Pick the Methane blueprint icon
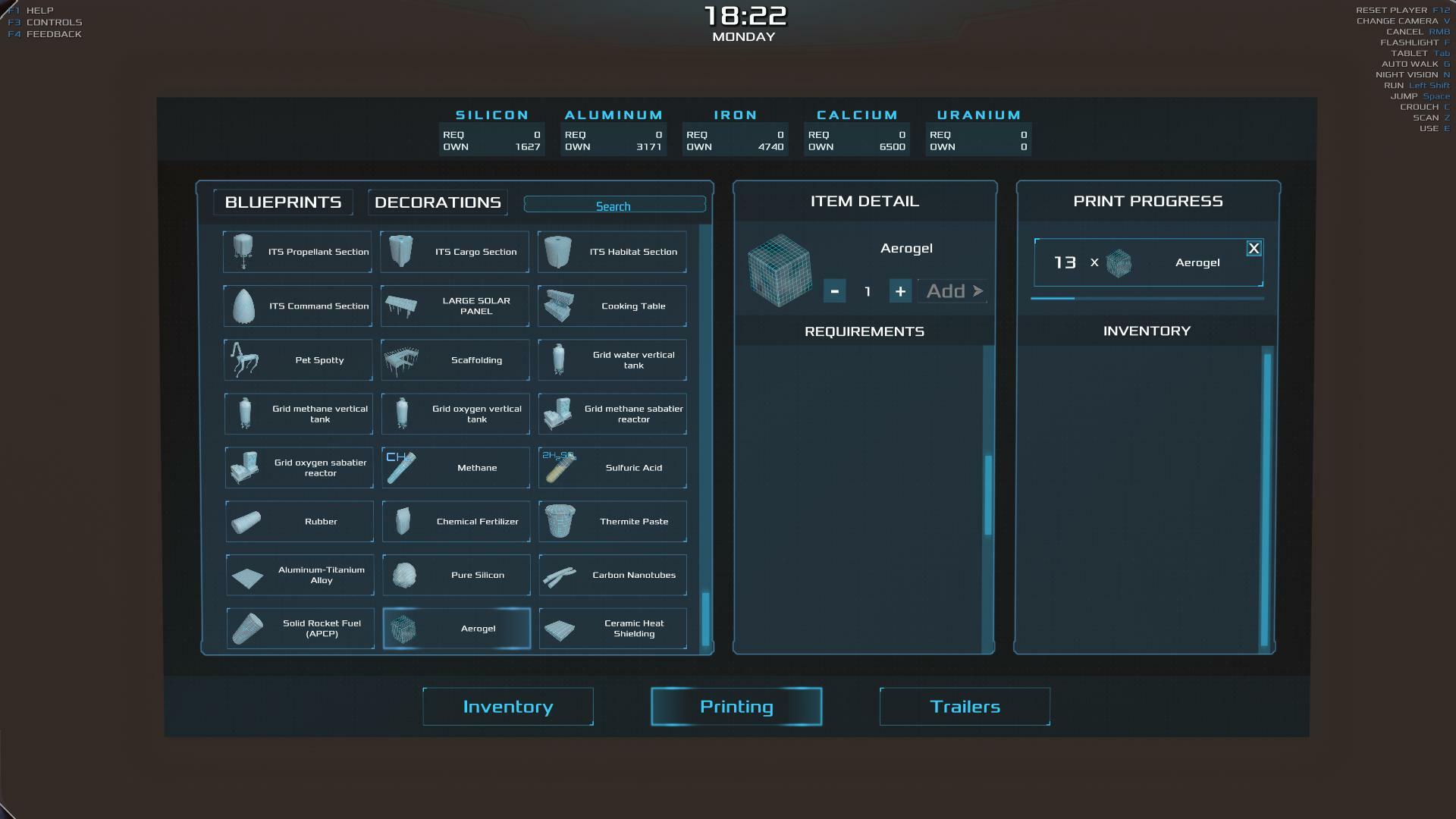This screenshot has height=819, width=1456. tap(401, 467)
